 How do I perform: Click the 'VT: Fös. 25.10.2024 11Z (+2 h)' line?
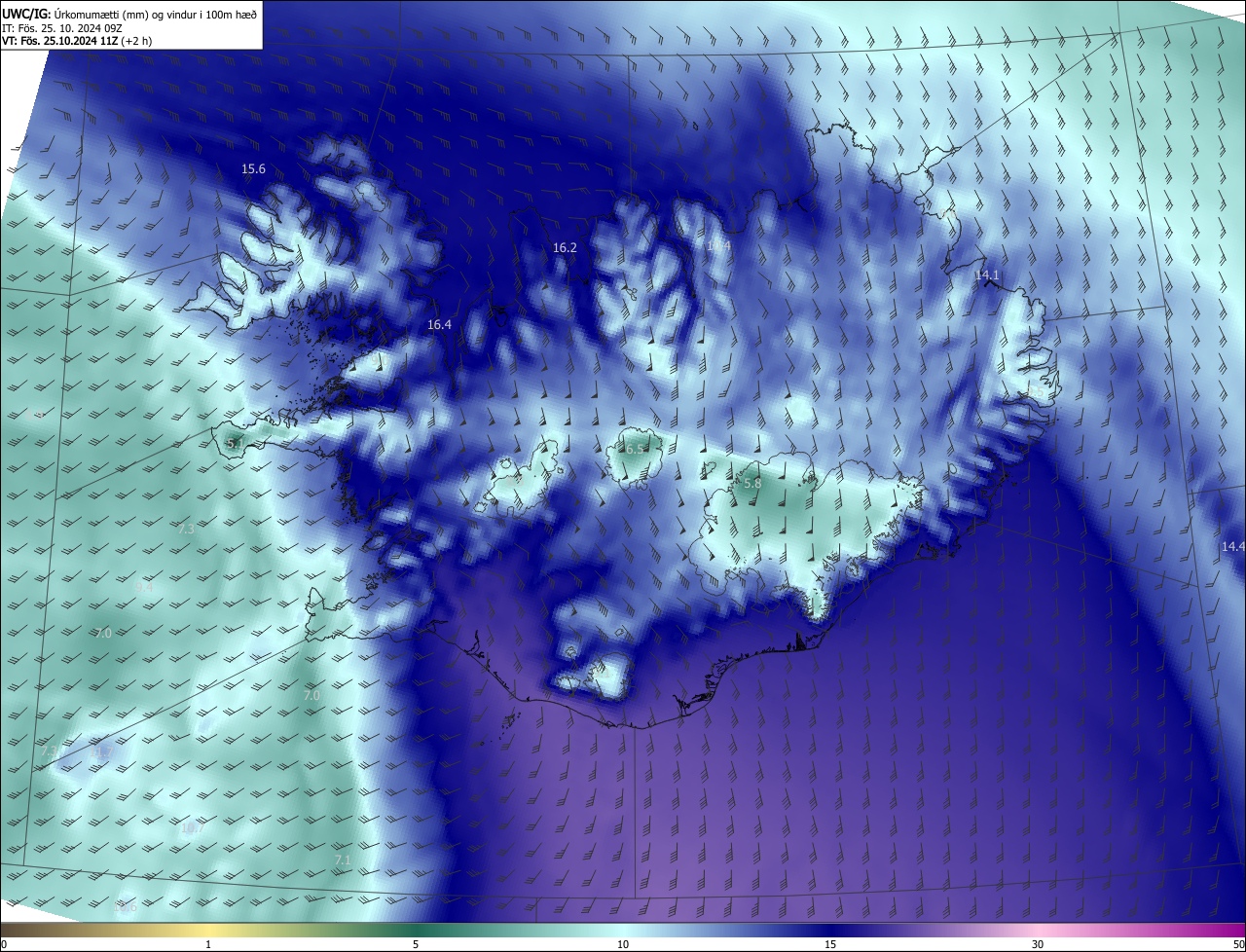[78, 41]
